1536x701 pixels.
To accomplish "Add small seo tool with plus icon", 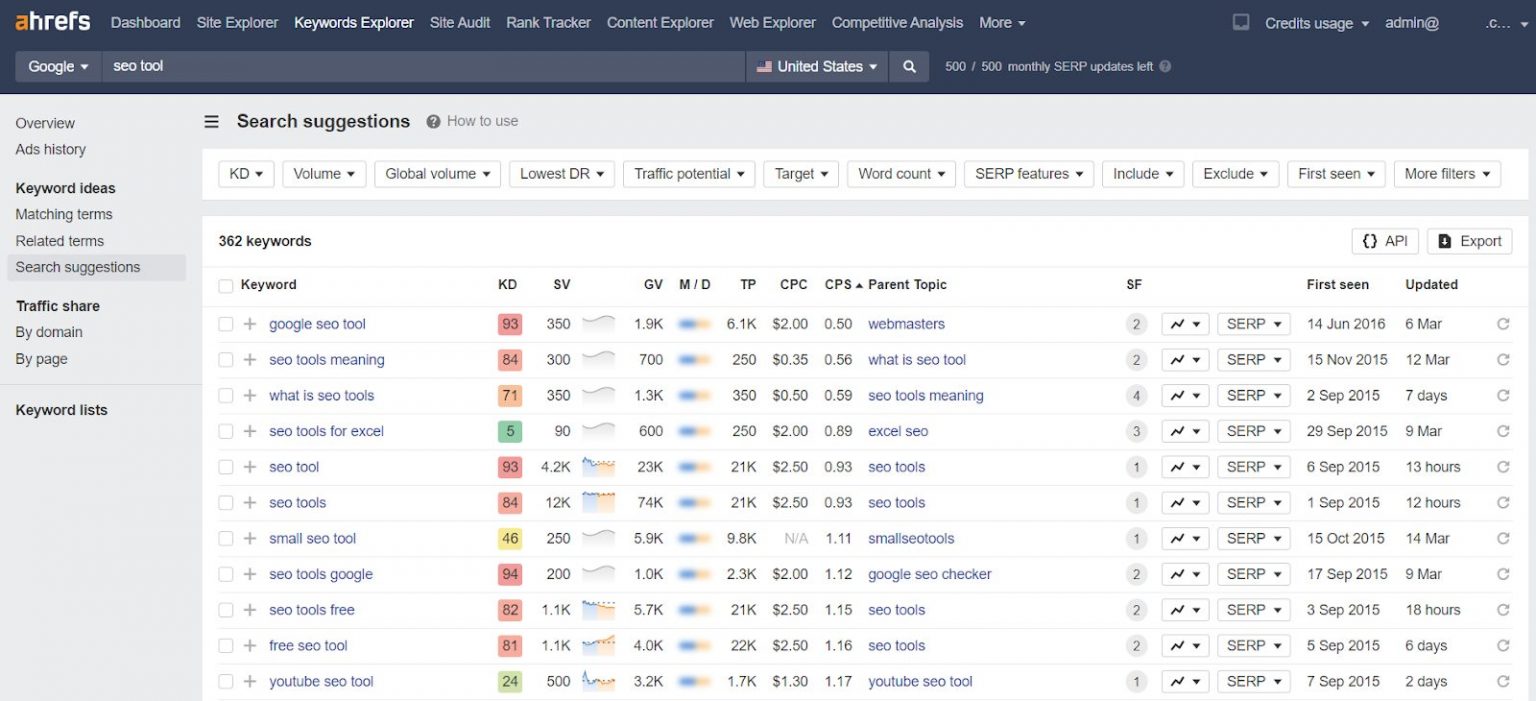I will click(x=250, y=539).
